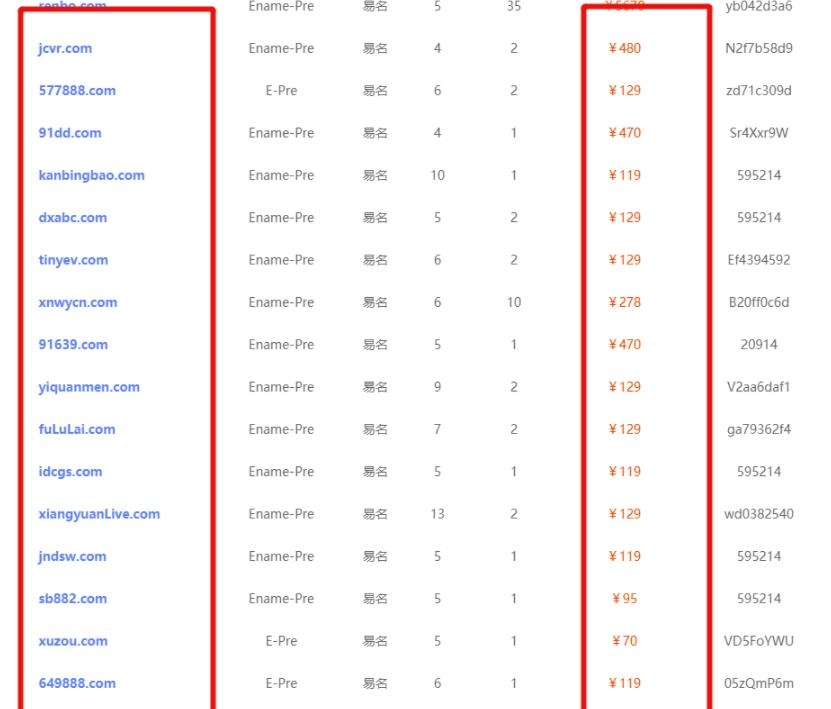Open the 91dd.com domain link
The height and width of the screenshot is (709, 831).
70,133
